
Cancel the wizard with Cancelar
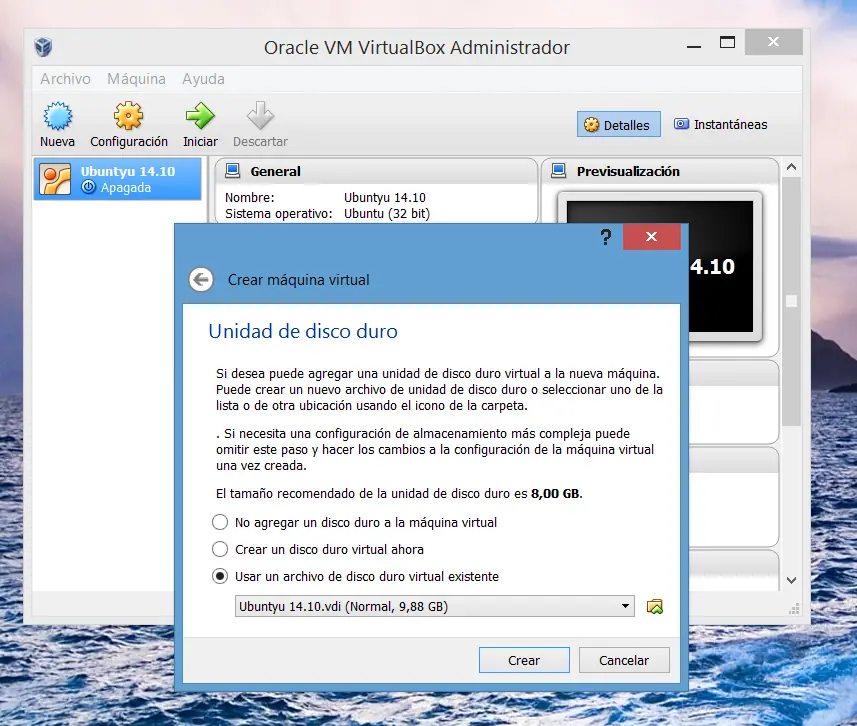tap(623, 660)
